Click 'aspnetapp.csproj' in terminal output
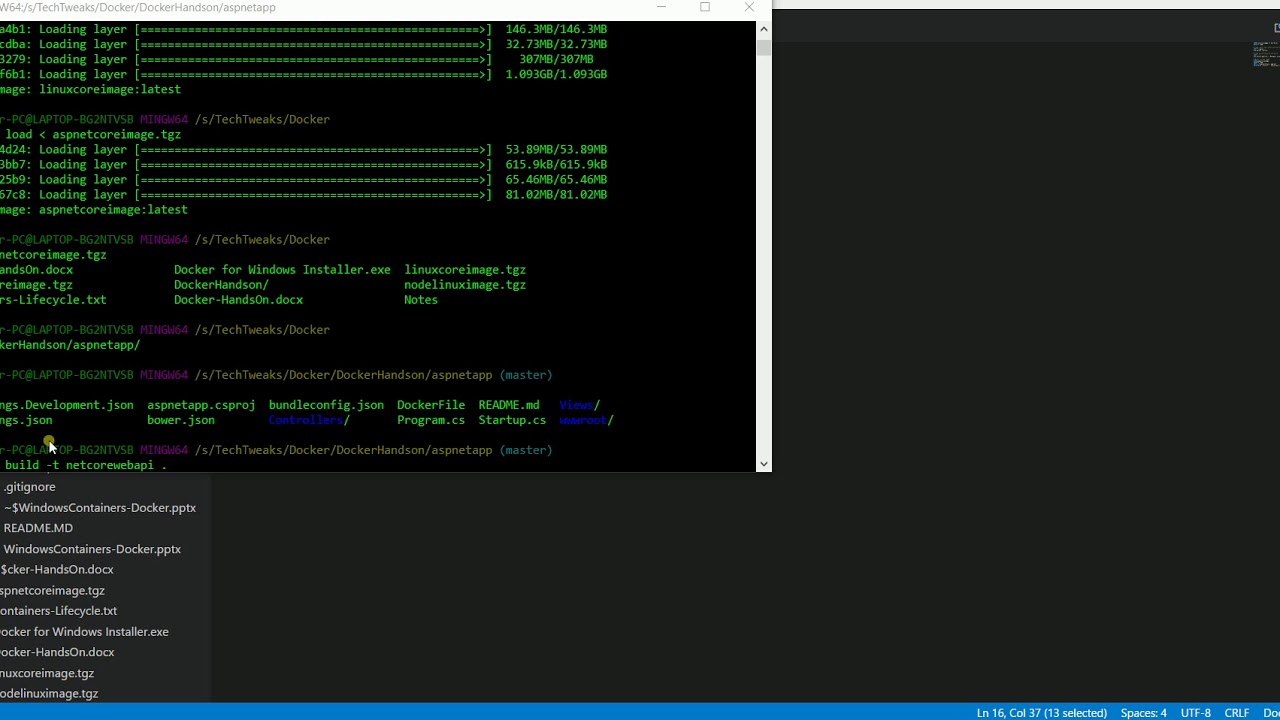Screen dimensions: 1280x720 (x=201, y=405)
